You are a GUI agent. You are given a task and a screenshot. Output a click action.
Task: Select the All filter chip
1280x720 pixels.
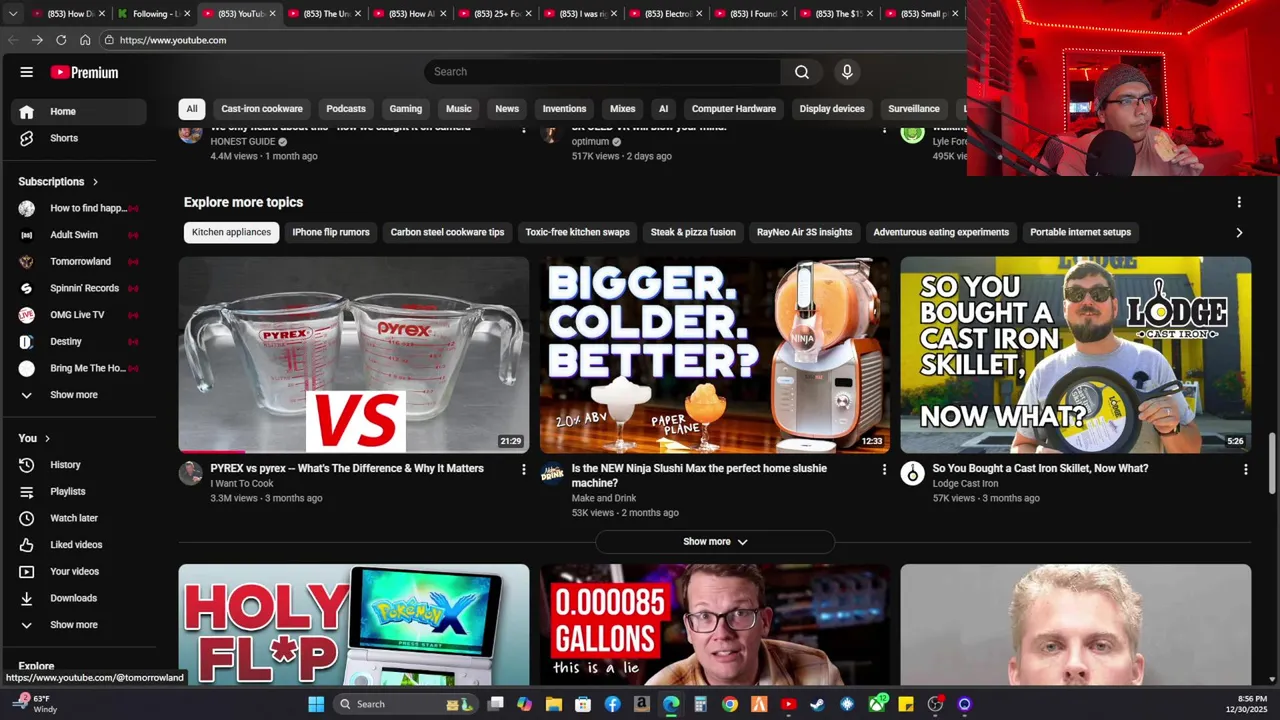(191, 109)
